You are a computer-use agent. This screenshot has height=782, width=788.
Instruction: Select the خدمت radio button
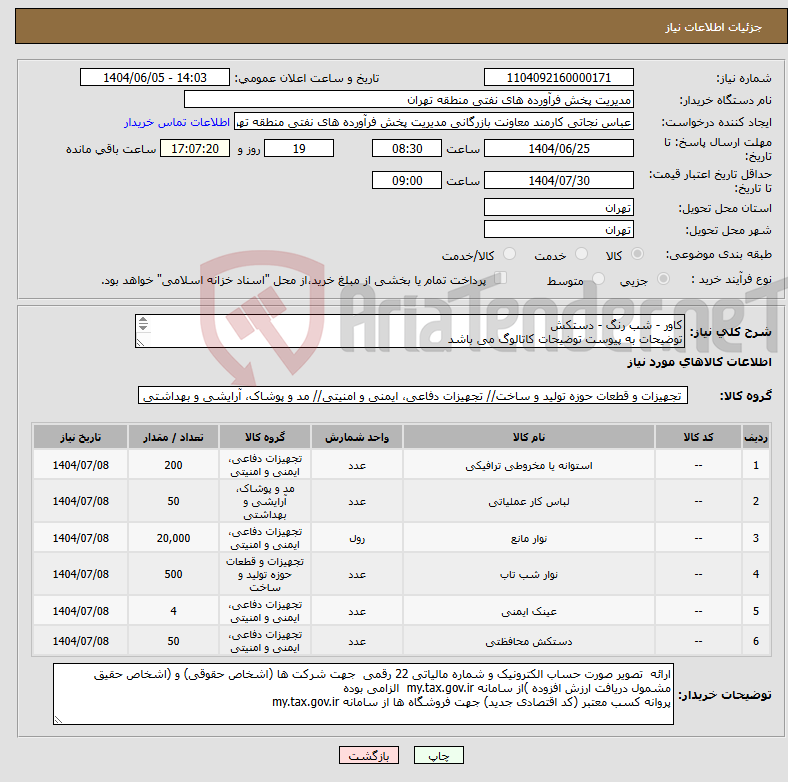pos(581,254)
